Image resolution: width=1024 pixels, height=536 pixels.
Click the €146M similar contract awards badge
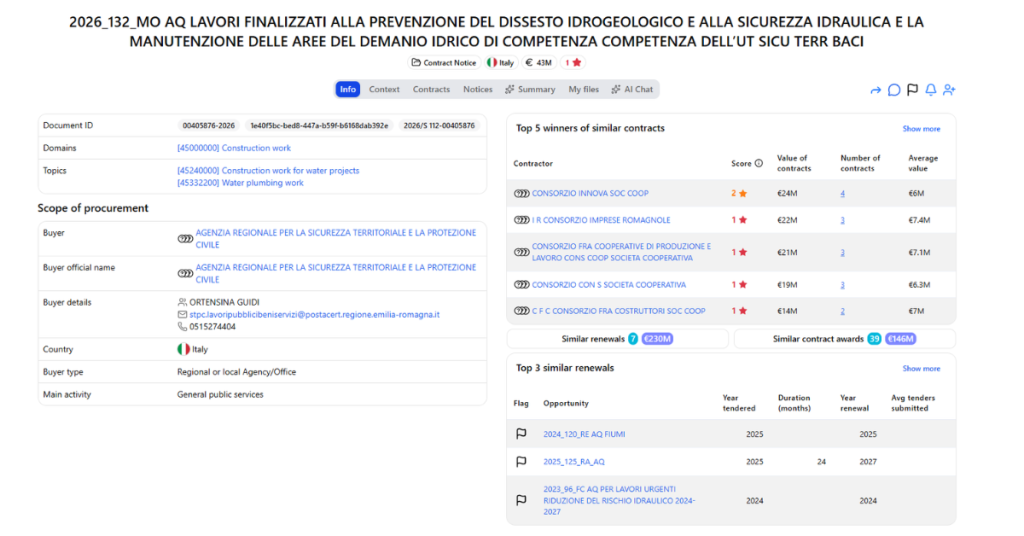point(901,339)
